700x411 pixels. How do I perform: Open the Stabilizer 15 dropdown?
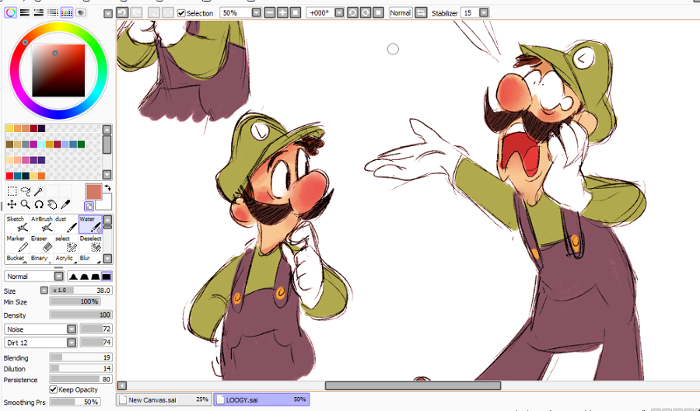click(x=483, y=13)
